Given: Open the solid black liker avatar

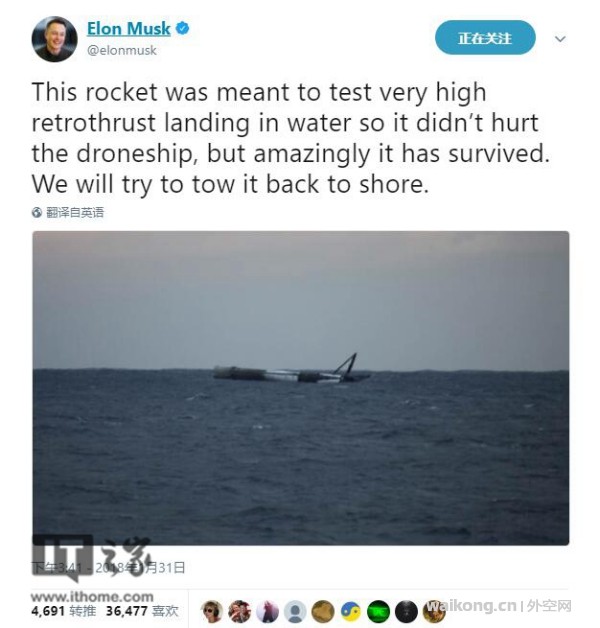Looking at the screenshot, I should 406,611.
